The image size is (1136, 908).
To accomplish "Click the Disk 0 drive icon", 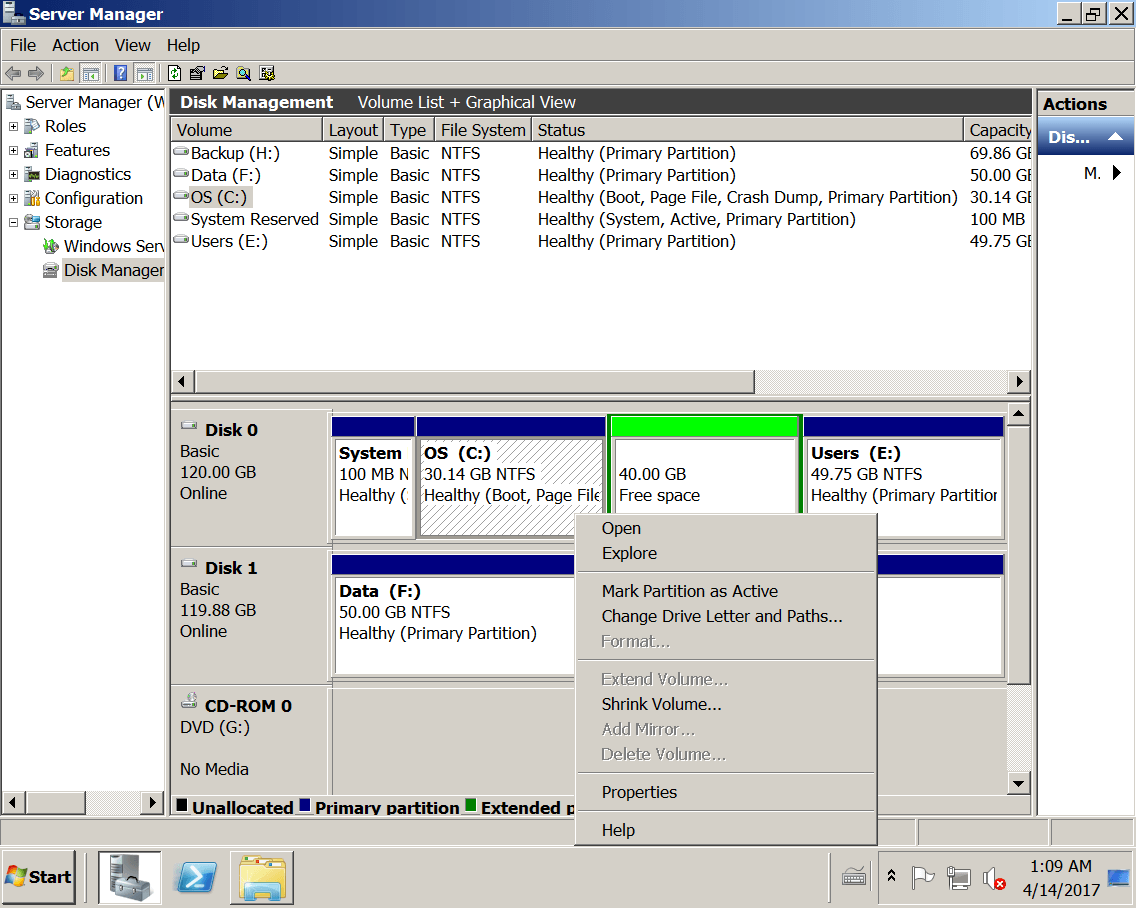I will point(189,426).
